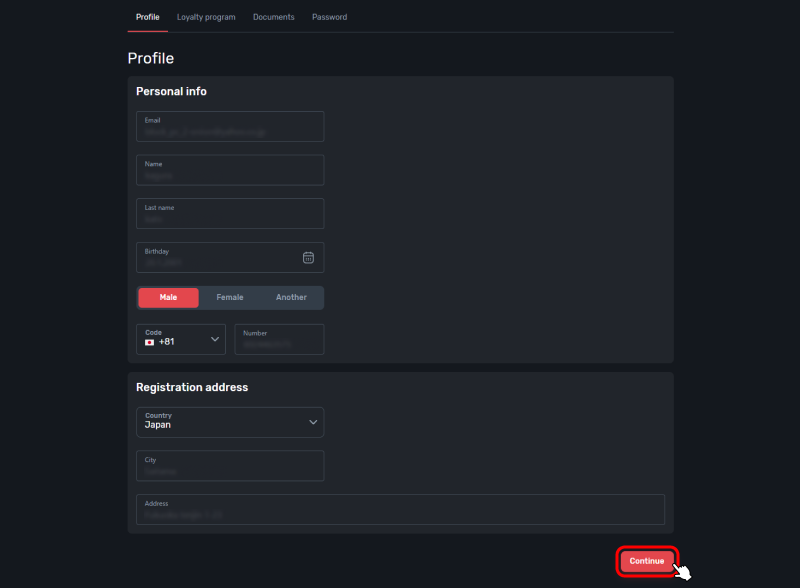Image resolution: width=800 pixels, height=588 pixels.
Task: Select the Male gender option
Action: pyautogui.click(x=168, y=298)
